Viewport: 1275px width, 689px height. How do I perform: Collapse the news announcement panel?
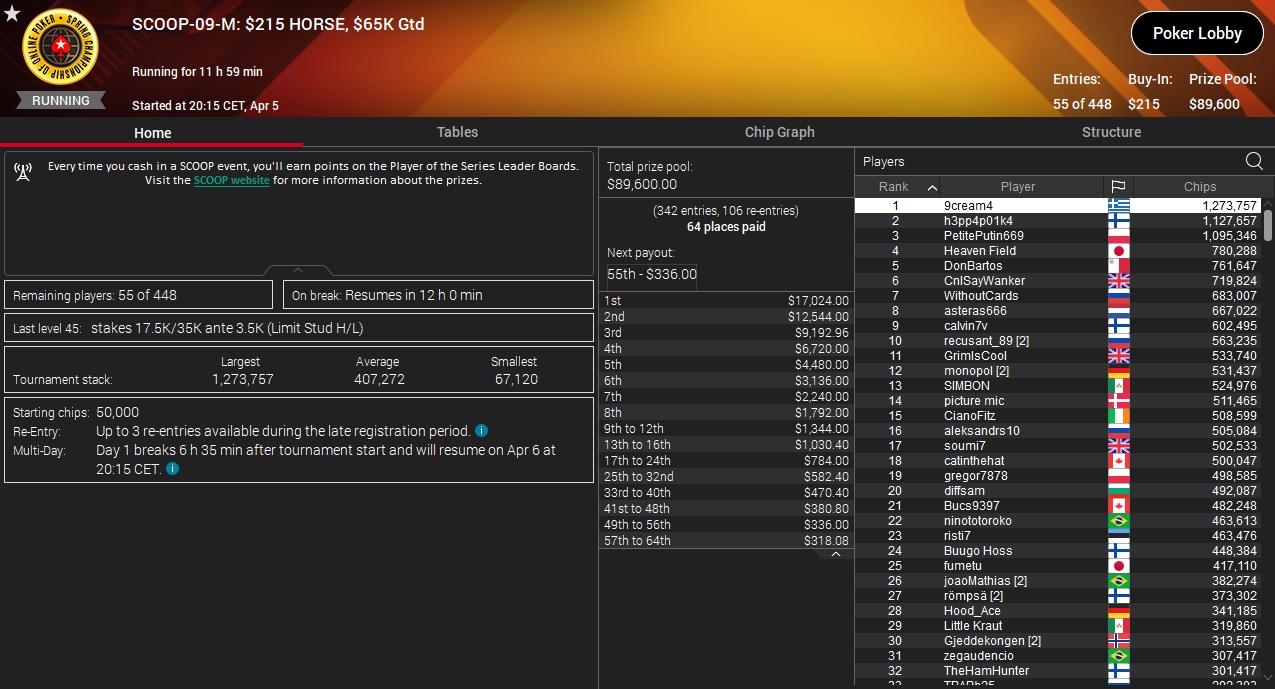point(298,270)
